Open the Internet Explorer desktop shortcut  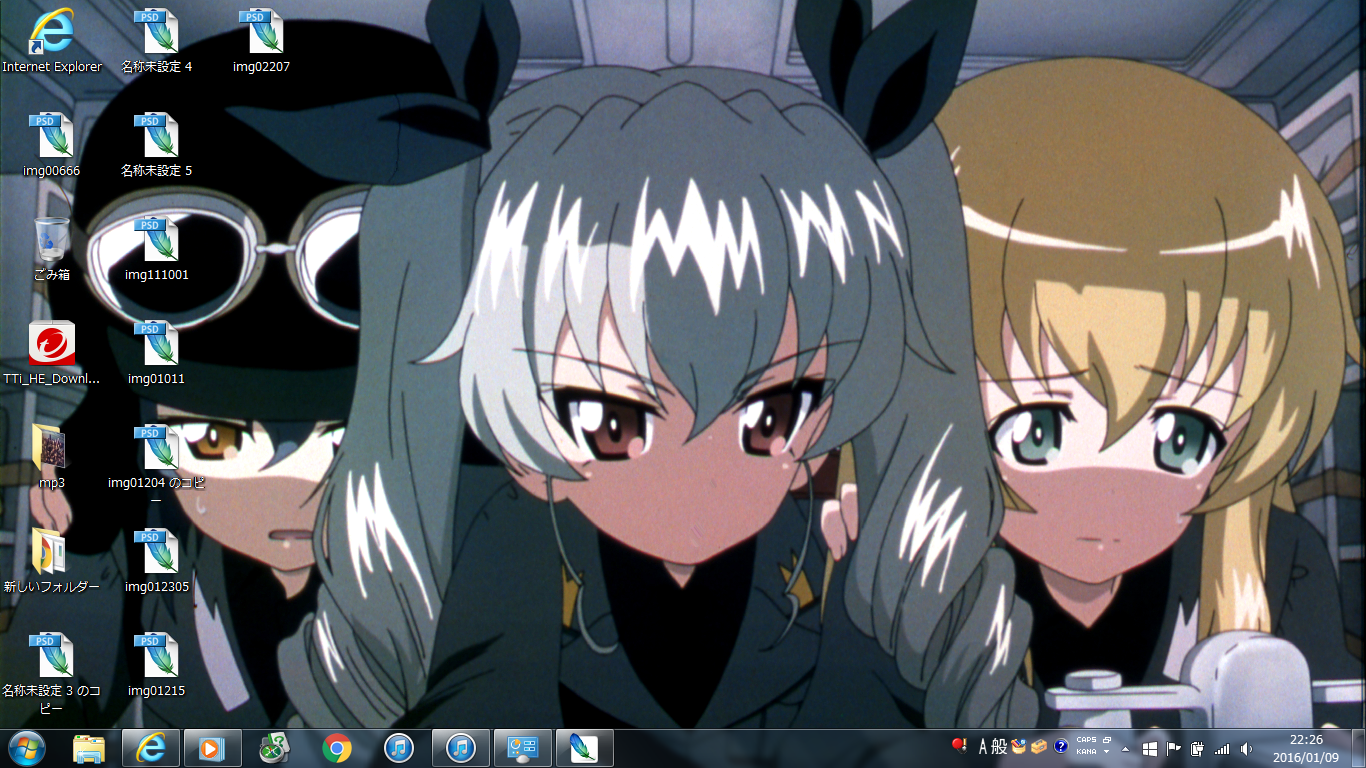(x=52, y=40)
